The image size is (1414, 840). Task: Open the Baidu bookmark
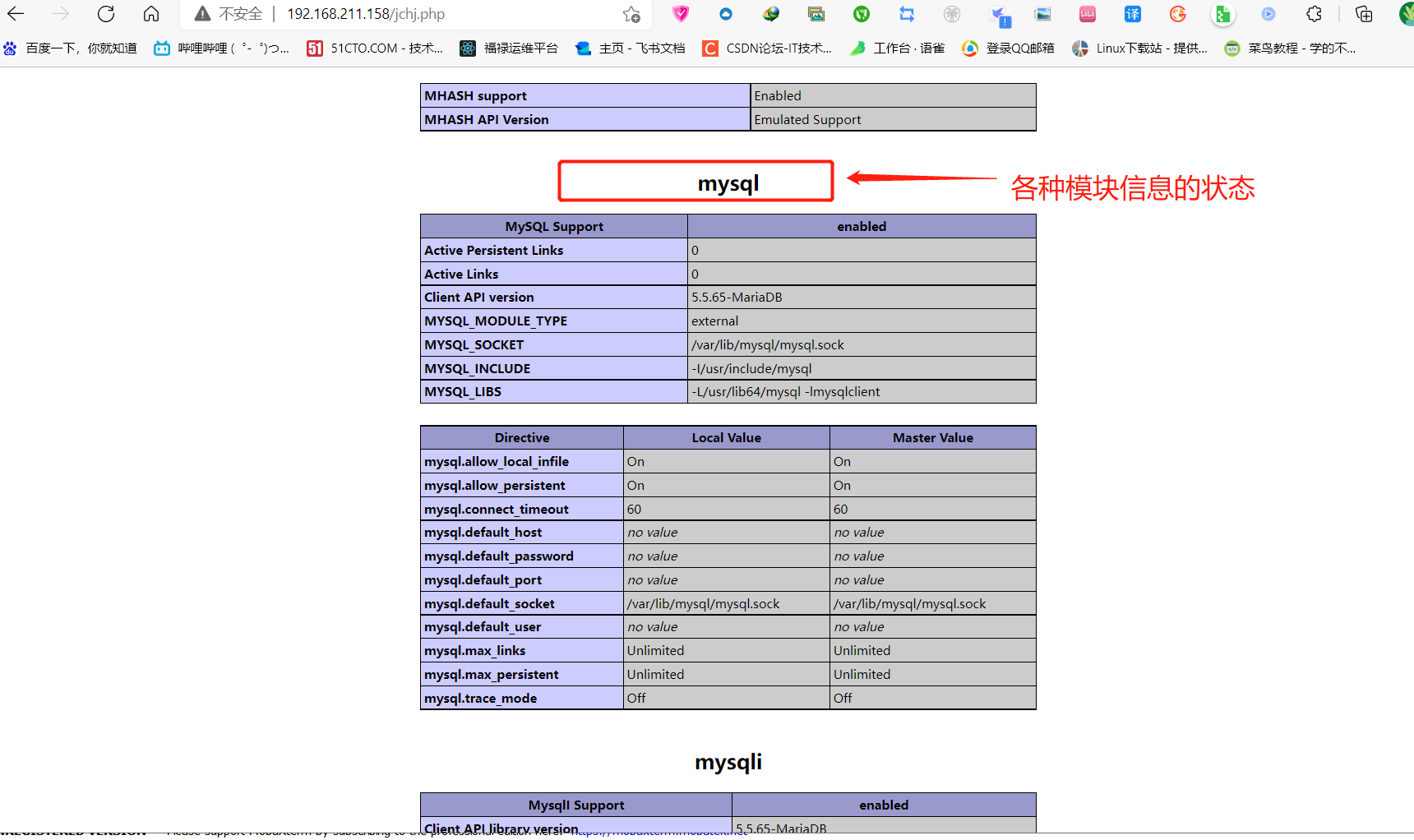(71, 48)
